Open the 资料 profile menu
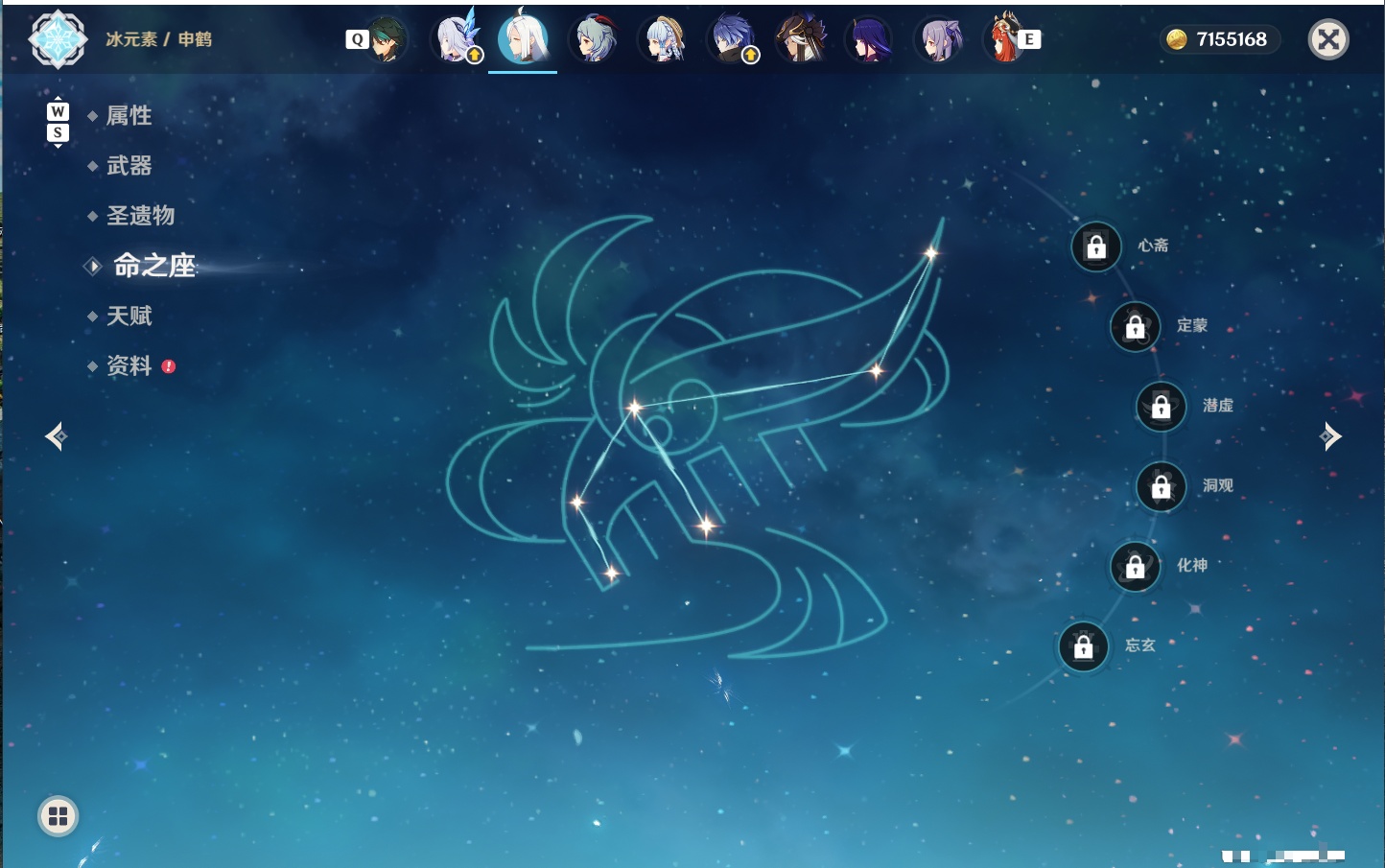Screen dimensions: 1385x868 click(129, 365)
